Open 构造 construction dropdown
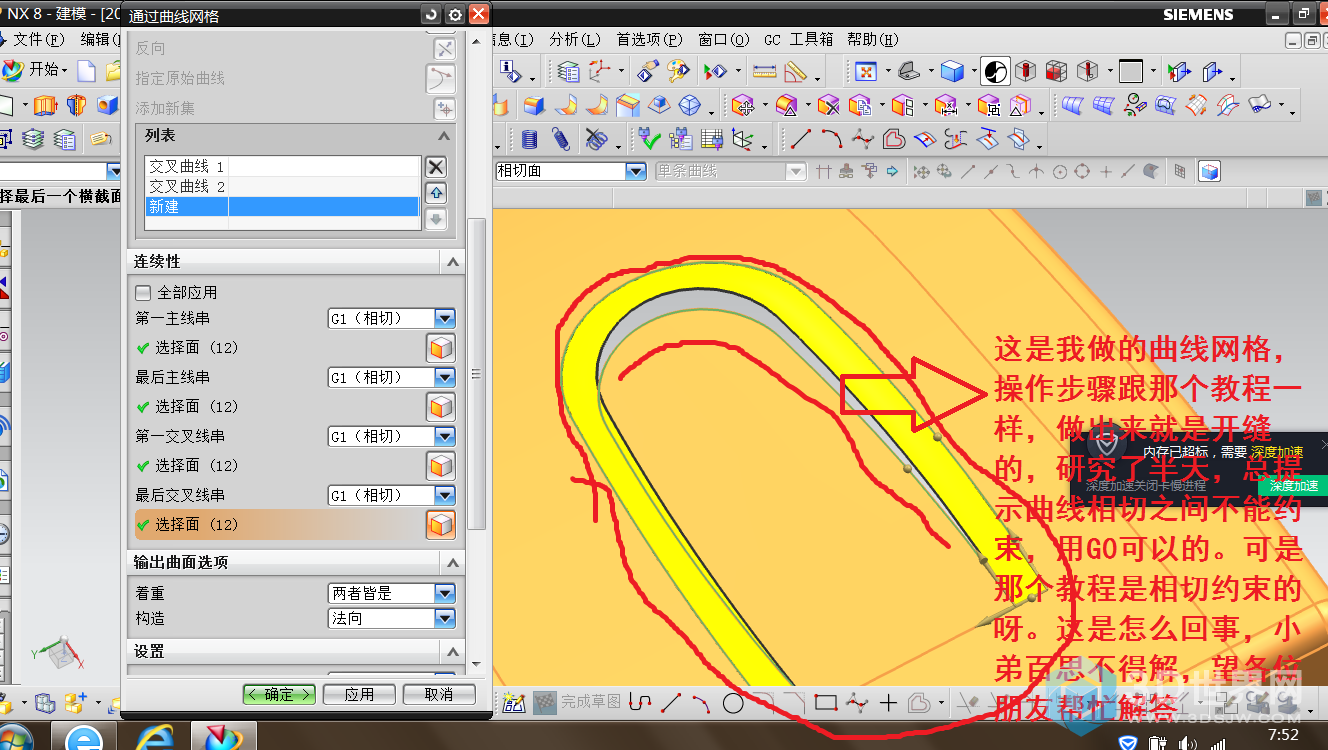 tap(445, 619)
